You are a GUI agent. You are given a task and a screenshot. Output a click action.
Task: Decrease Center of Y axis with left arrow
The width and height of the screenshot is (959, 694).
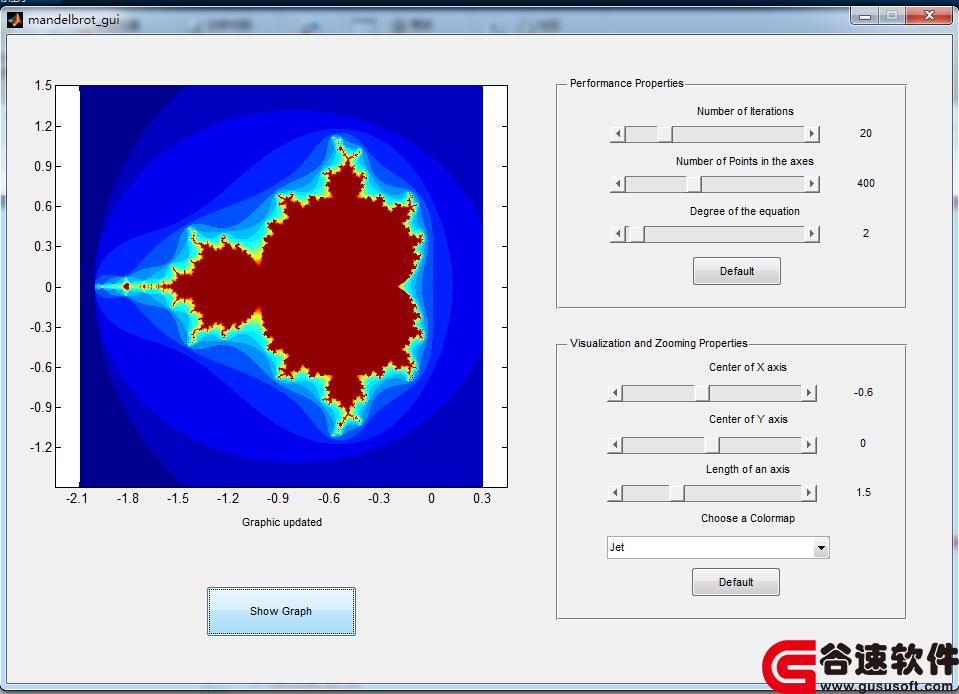615,445
